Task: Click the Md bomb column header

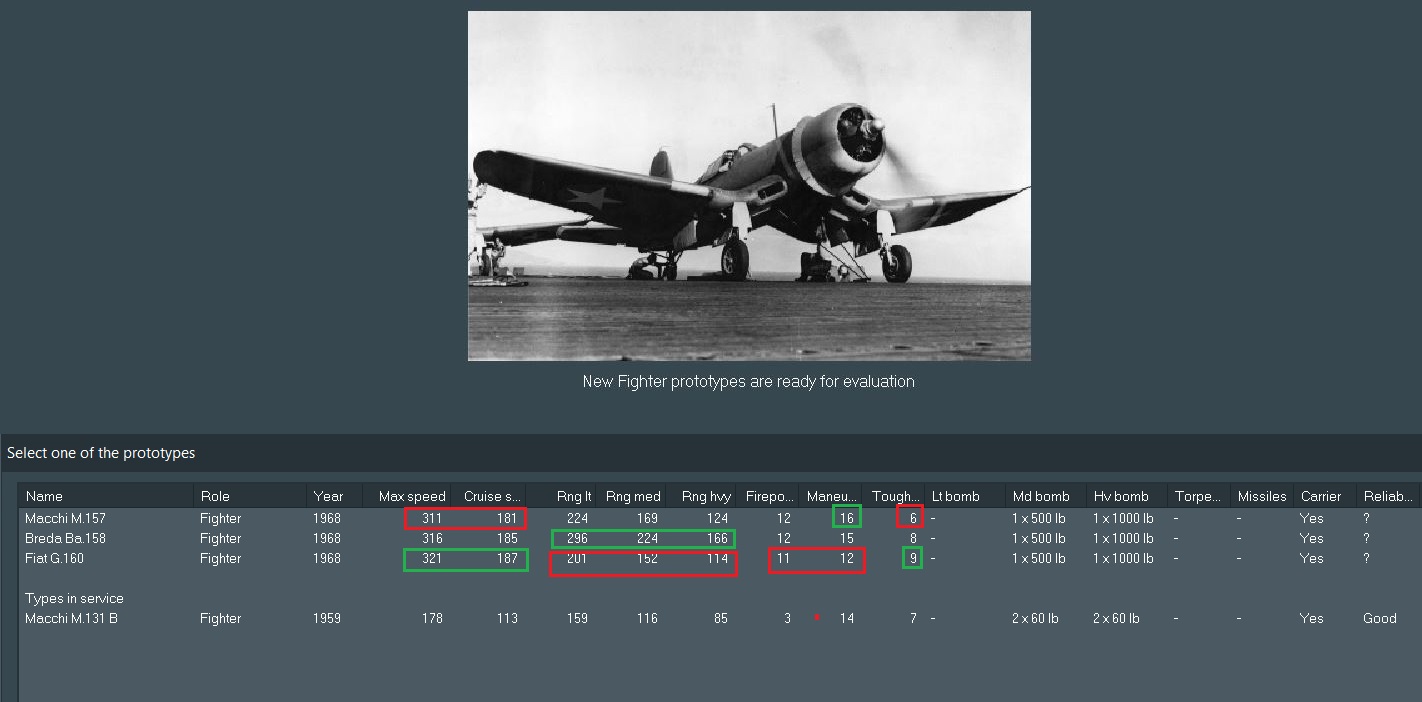Action: (1047, 496)
